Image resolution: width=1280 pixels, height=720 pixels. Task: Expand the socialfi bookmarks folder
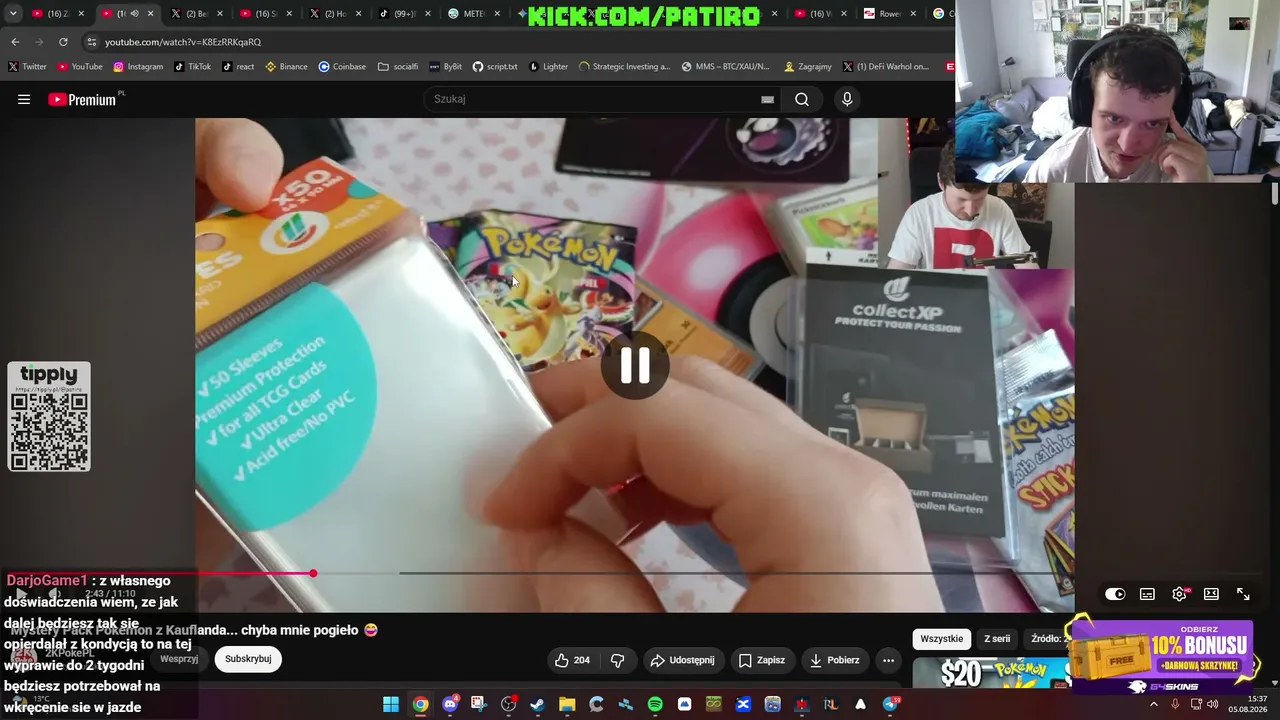pos(398,67)
